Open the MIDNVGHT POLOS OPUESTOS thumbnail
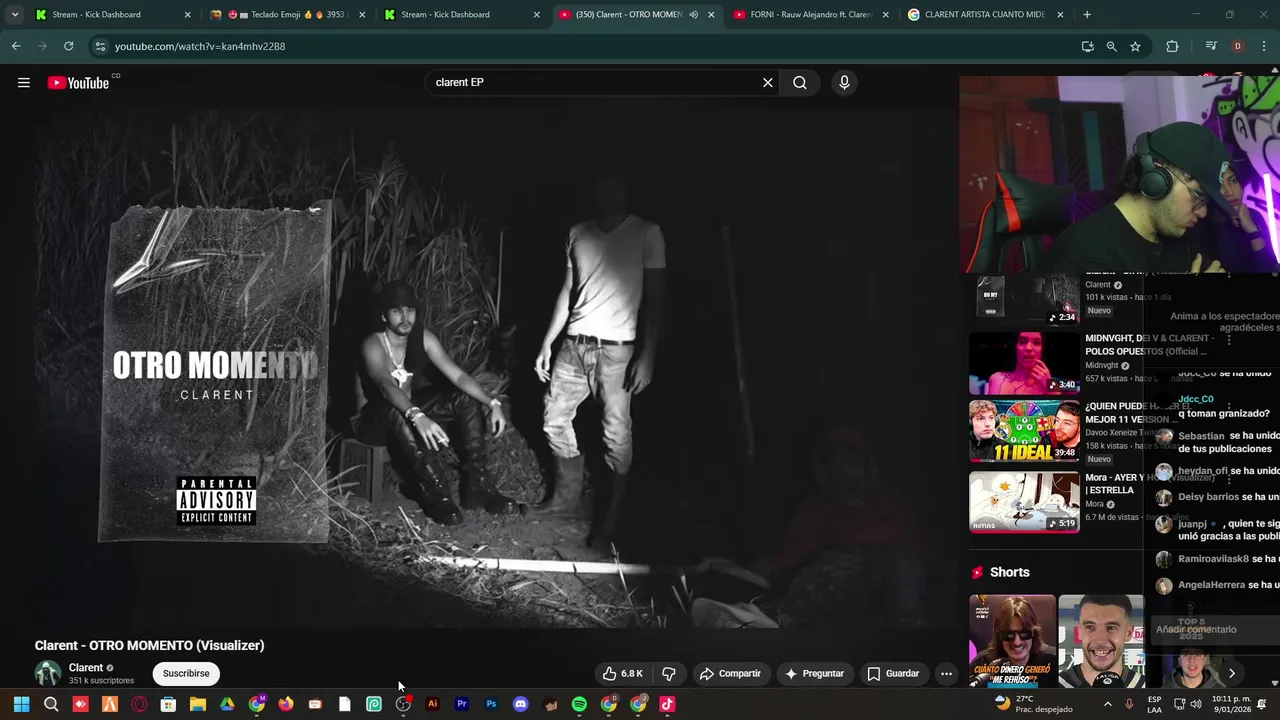The width and height of the screenshot is (1280, 720). (x=1024, y=363)
